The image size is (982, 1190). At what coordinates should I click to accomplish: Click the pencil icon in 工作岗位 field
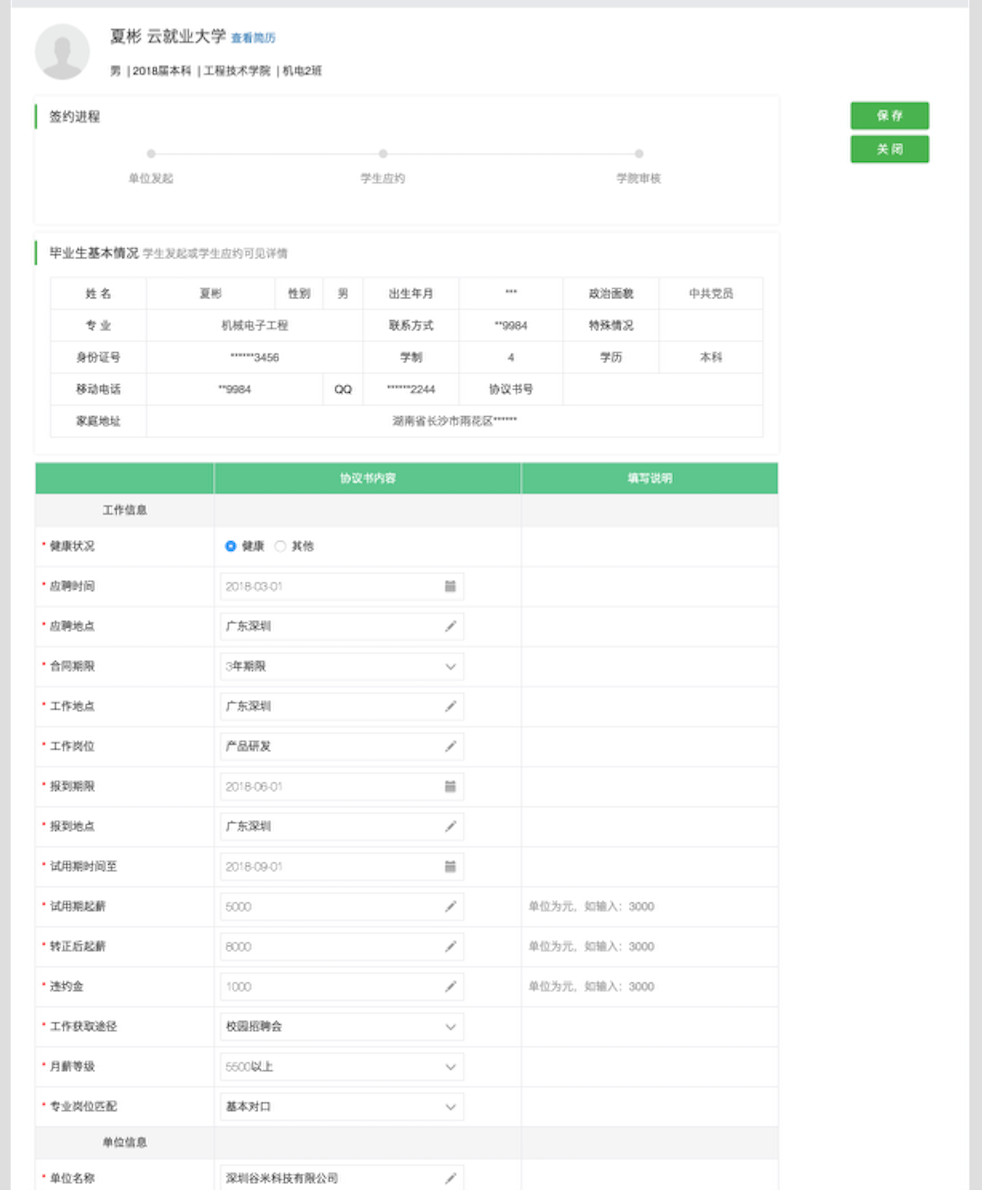[450, 746]
